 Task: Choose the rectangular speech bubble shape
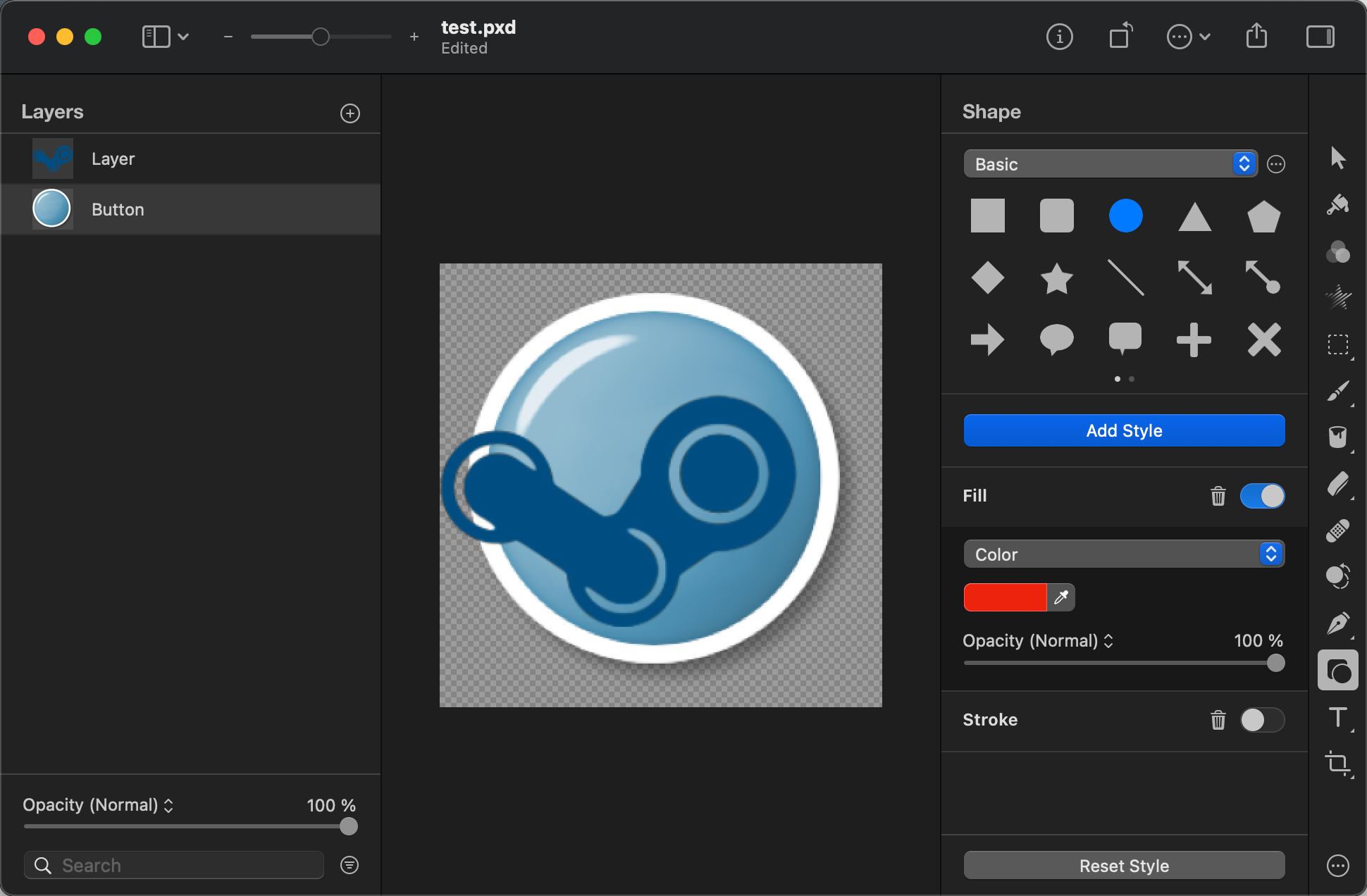(1125, 339)
